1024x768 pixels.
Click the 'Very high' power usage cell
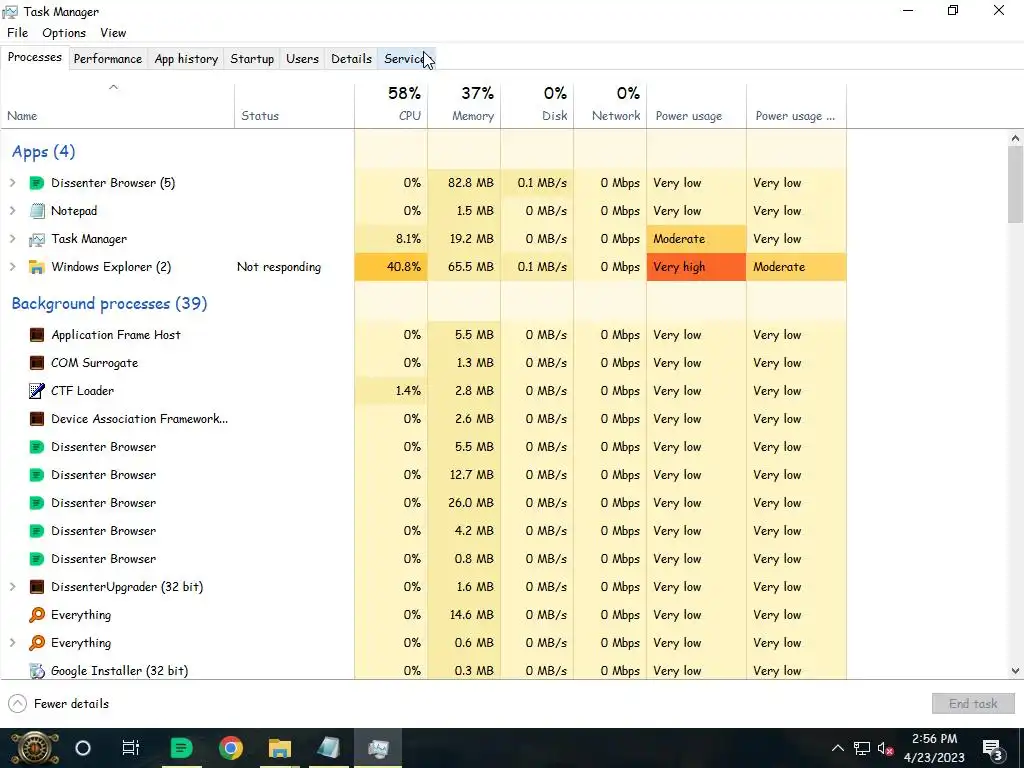[697, 267]
